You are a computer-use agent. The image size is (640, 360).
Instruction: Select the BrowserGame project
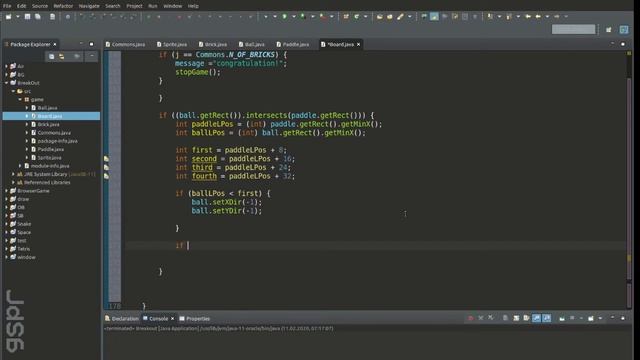pyautogui.click(x=33, y=191)
